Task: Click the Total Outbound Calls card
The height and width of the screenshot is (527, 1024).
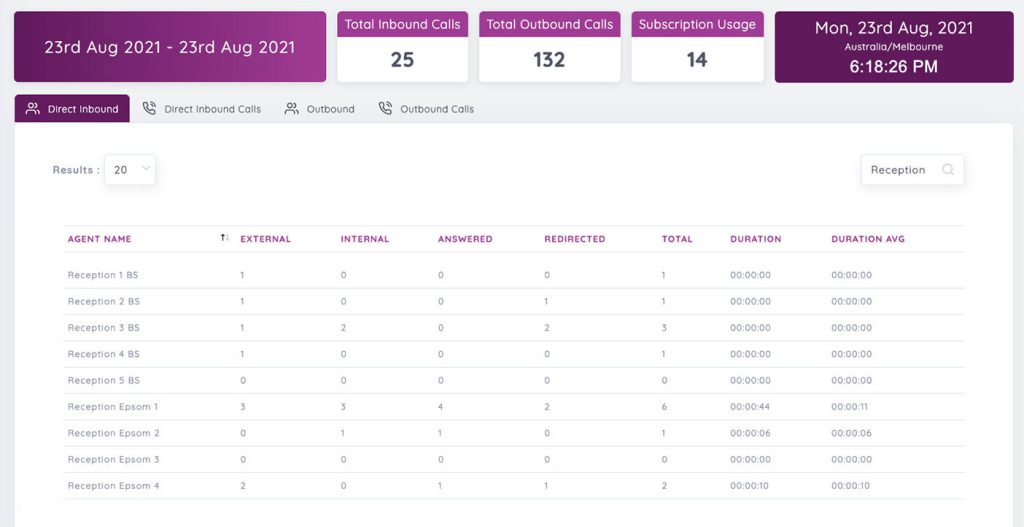Action: [x=549, y=47]
